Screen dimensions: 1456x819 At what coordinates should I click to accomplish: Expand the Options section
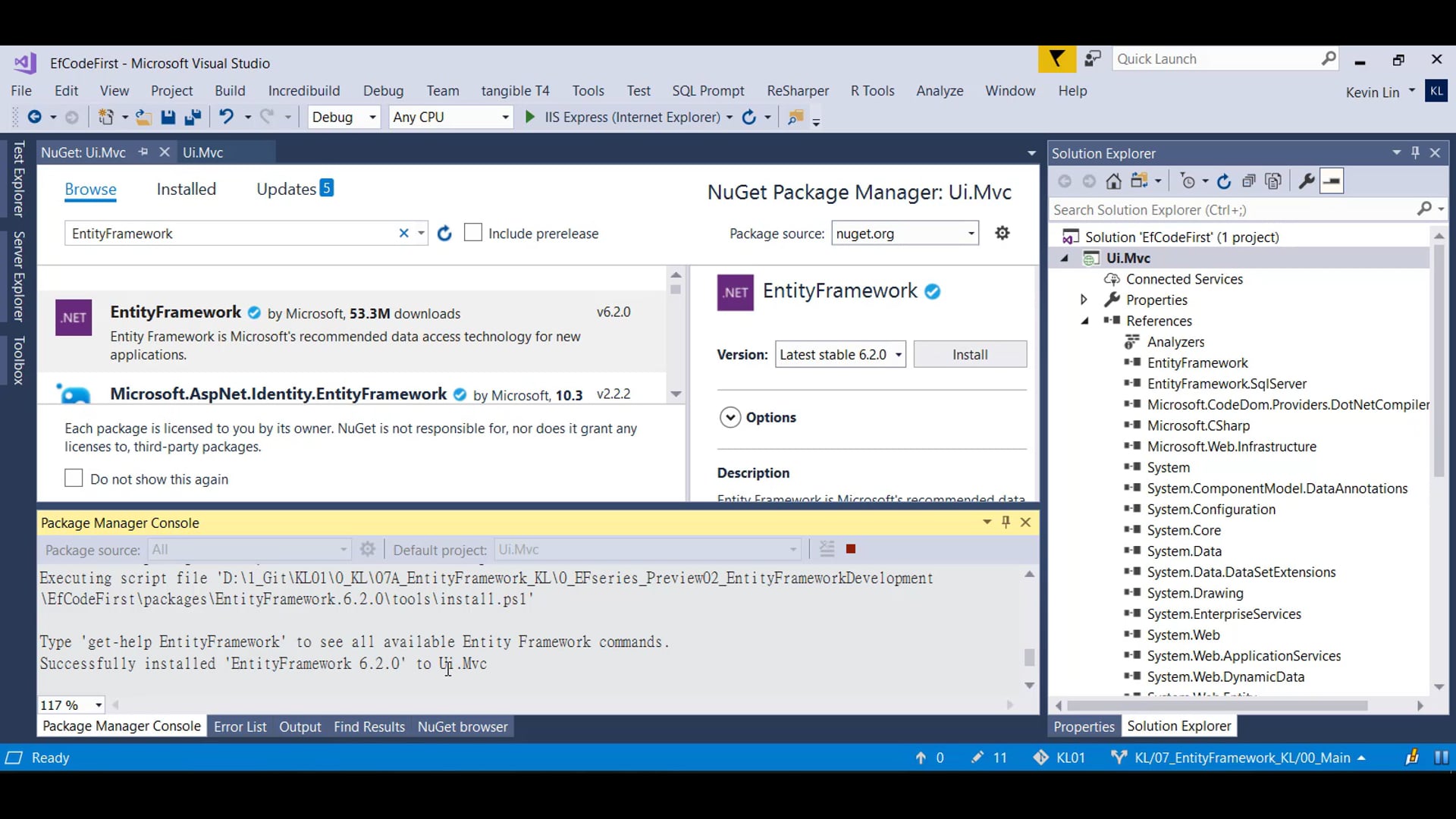click(730, 417)
